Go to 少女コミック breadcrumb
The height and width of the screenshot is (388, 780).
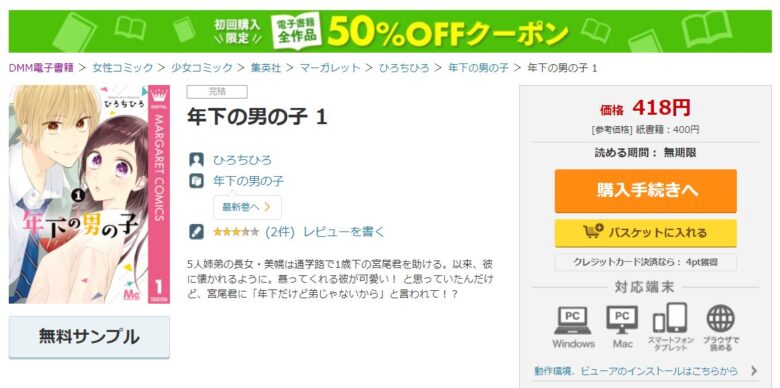pyautogui.click(x=201, y=68)
